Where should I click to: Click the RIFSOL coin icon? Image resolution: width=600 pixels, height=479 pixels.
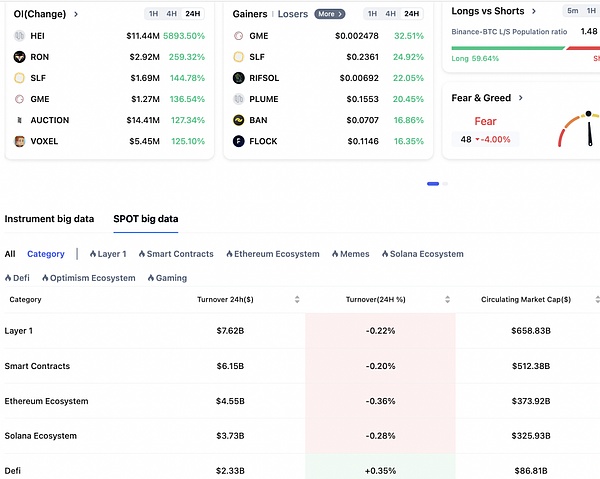pyautogui.click(x=238, y=78)
